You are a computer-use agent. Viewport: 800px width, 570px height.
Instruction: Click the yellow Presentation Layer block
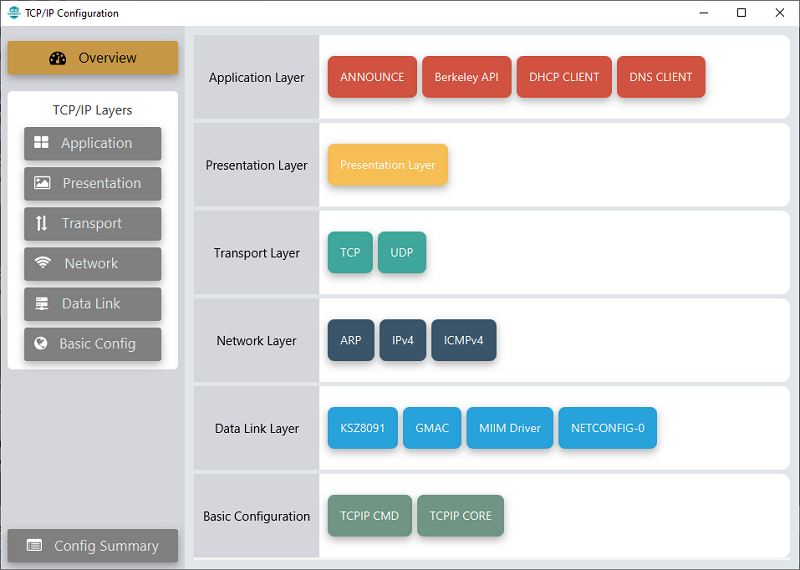tap(388, 165)
